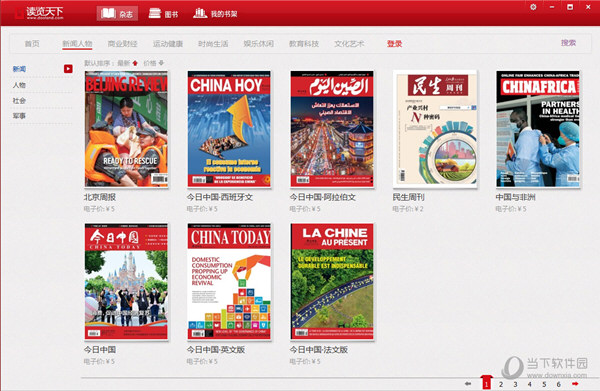Select the 运动健康 category tab

pos(168,44)
